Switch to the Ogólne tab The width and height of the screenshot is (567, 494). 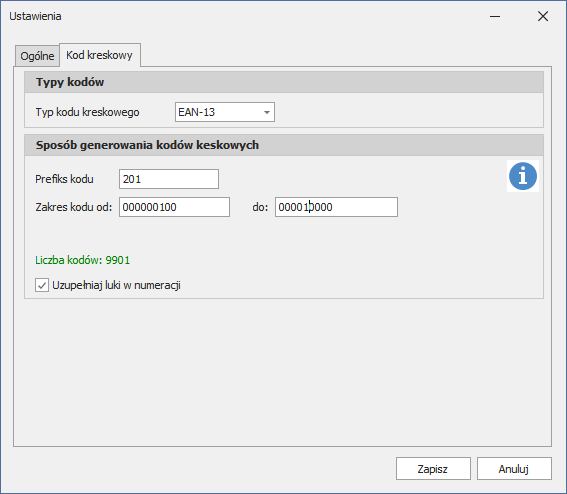(37, 56)
